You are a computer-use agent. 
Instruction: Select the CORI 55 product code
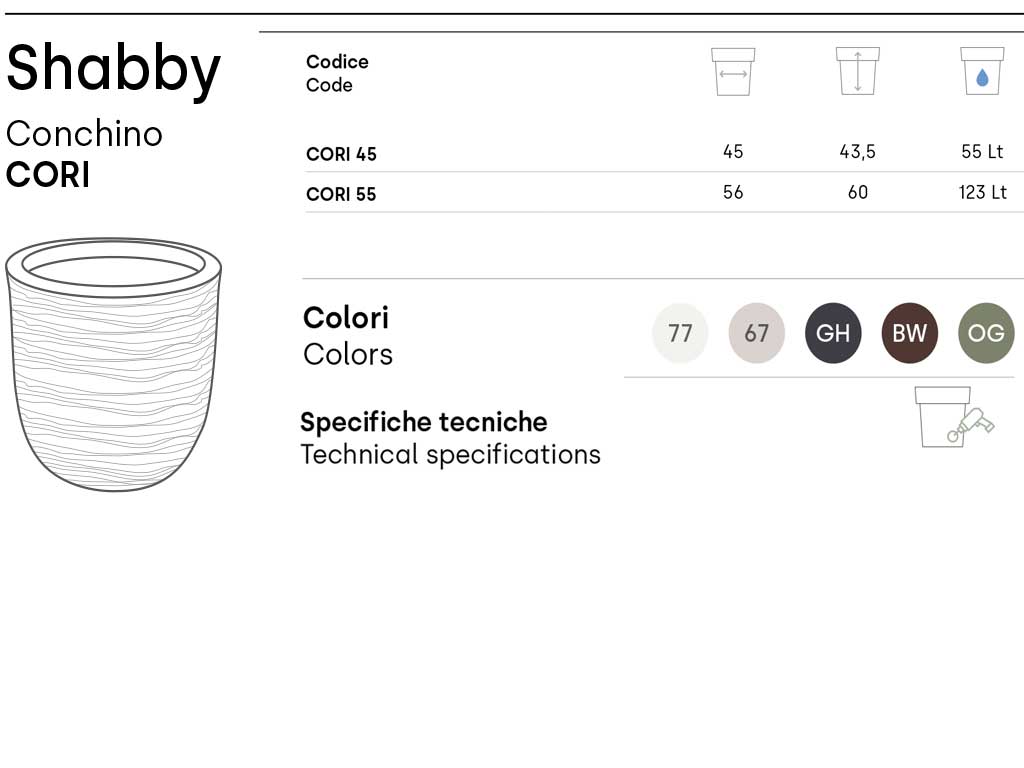click(x=341, y=194)
